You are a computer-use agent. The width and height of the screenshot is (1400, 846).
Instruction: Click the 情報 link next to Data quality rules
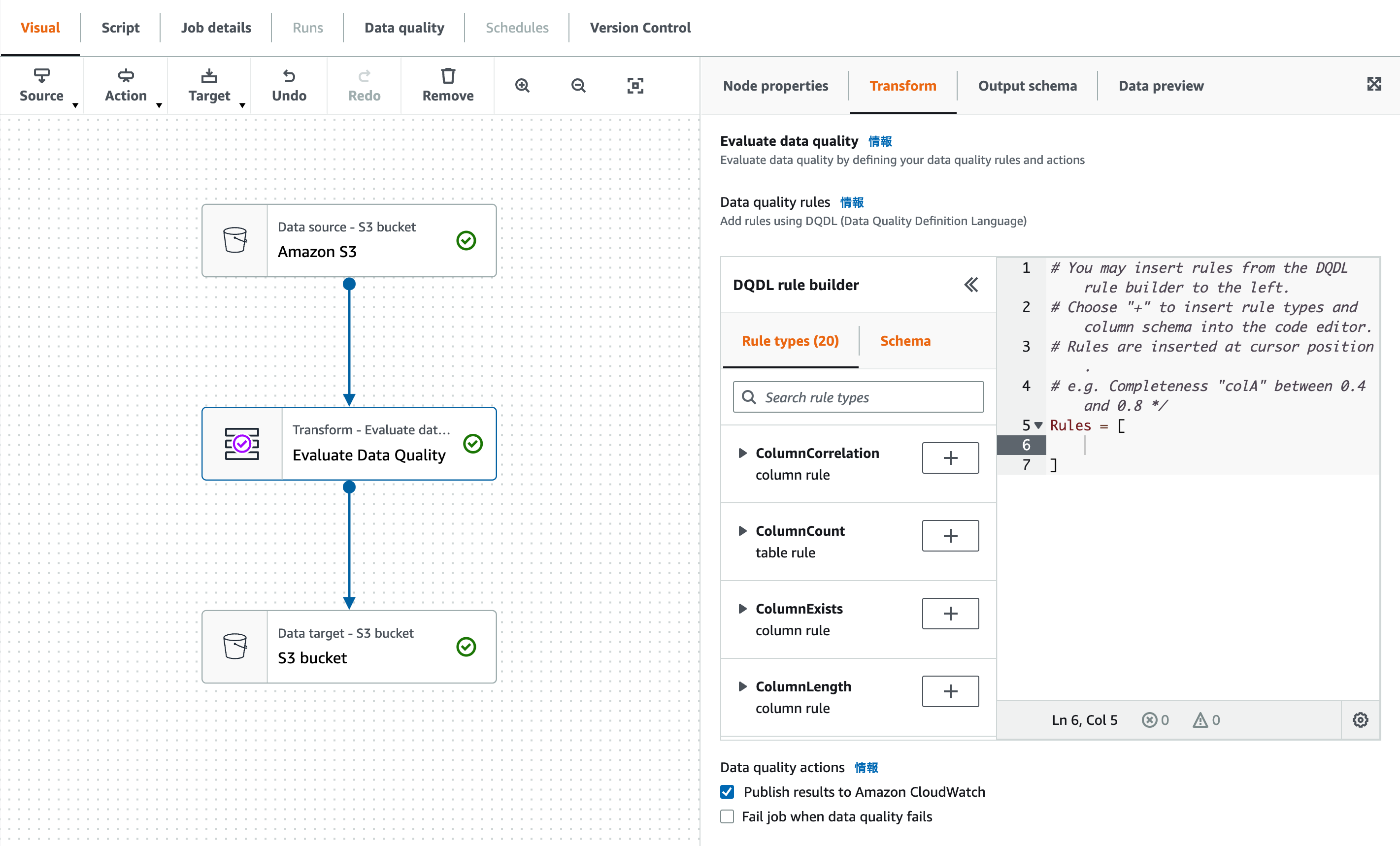point(853,202)
